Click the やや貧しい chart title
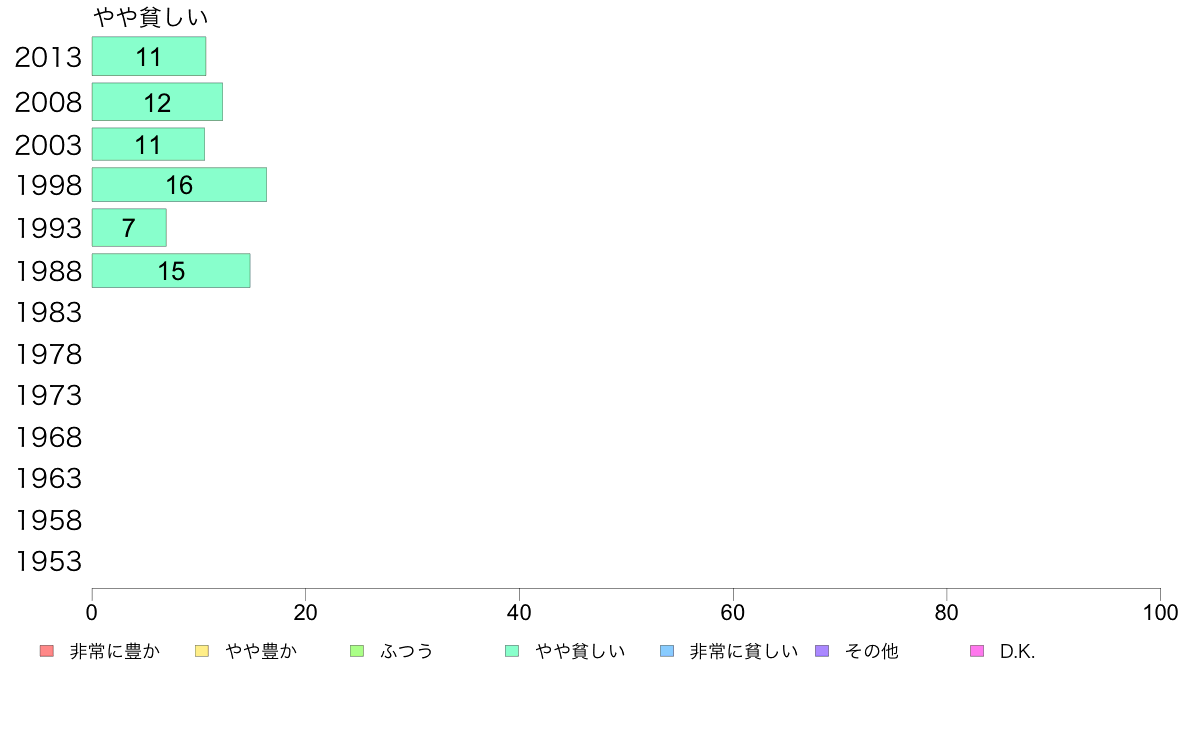Image resolution: width=1188 pixels, height=736 pixels. pyautogui.click(x=151, y=17)
